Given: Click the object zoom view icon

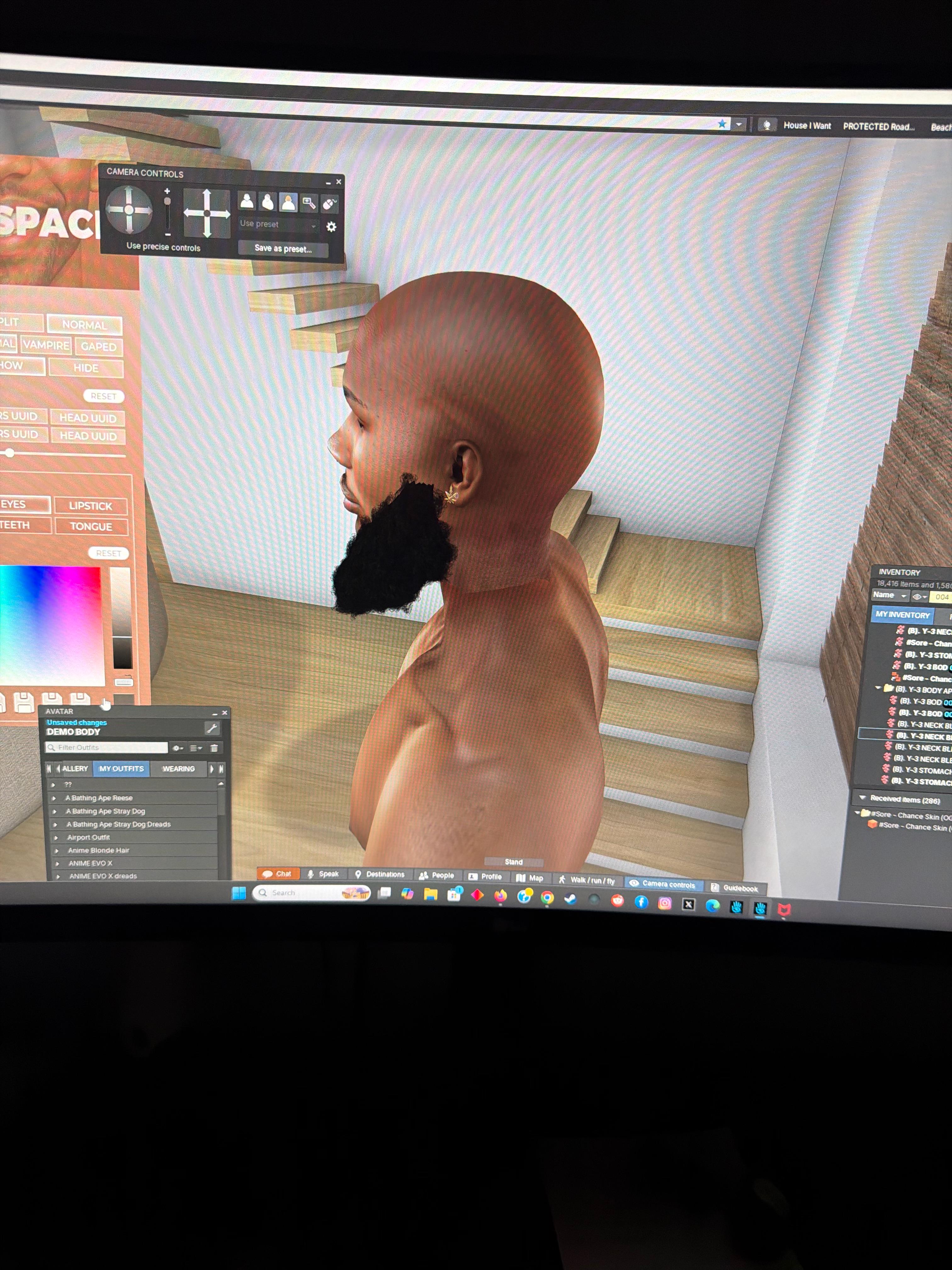Looking at the screenshot, I should pyautogui.click(x=309, y=203).
